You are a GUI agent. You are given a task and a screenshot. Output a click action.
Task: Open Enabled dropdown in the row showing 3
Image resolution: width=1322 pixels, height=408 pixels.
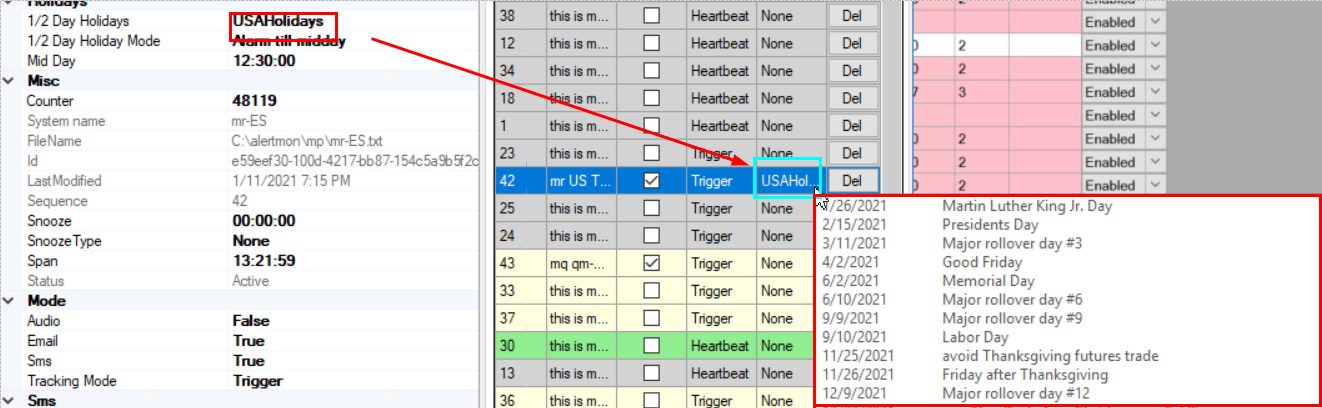point(1158,93)
